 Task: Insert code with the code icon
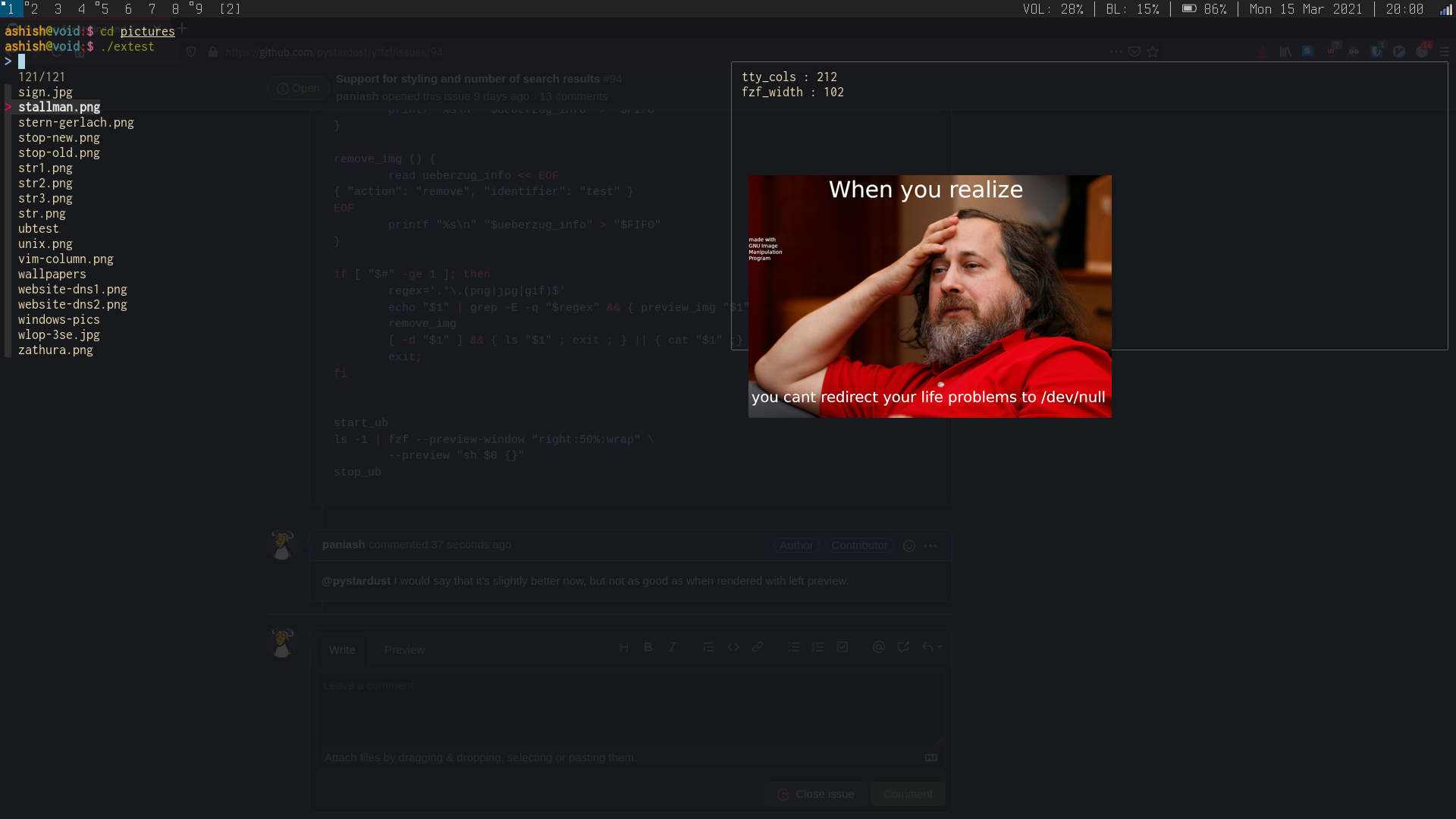click(733, 647)
